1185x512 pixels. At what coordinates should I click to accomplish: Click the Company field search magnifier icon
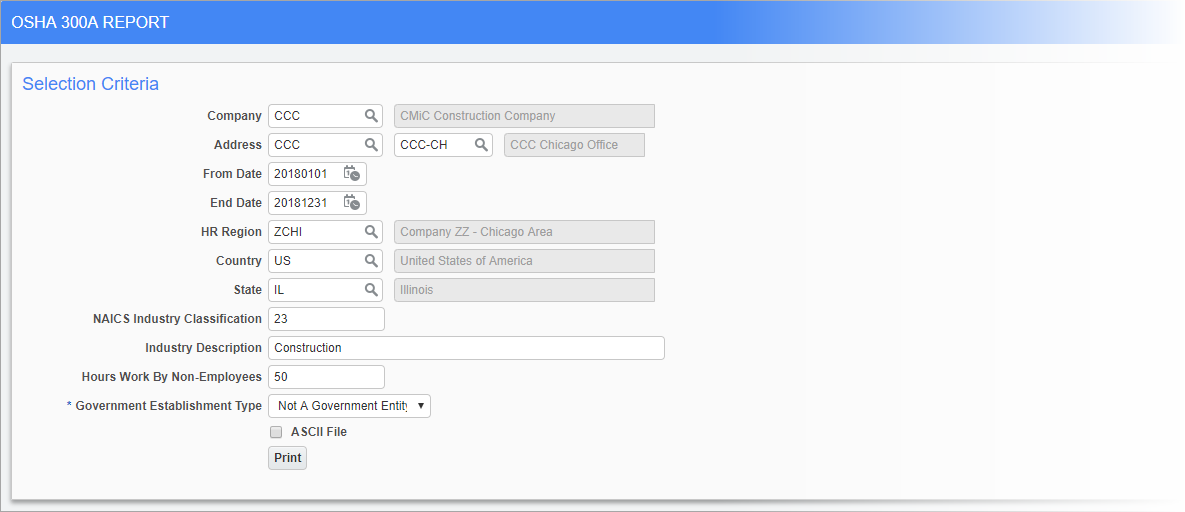(x=371, y=116)
